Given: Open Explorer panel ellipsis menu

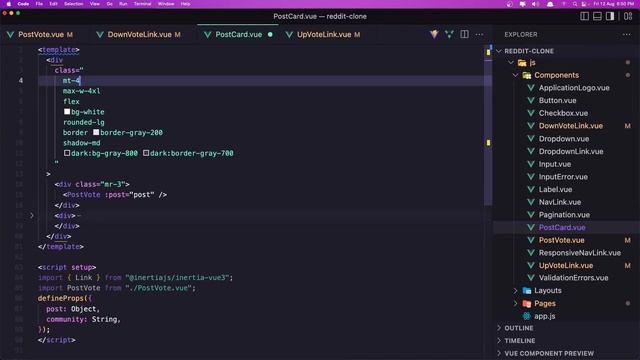Looking at the screenshot, I should tap(627, 35).
